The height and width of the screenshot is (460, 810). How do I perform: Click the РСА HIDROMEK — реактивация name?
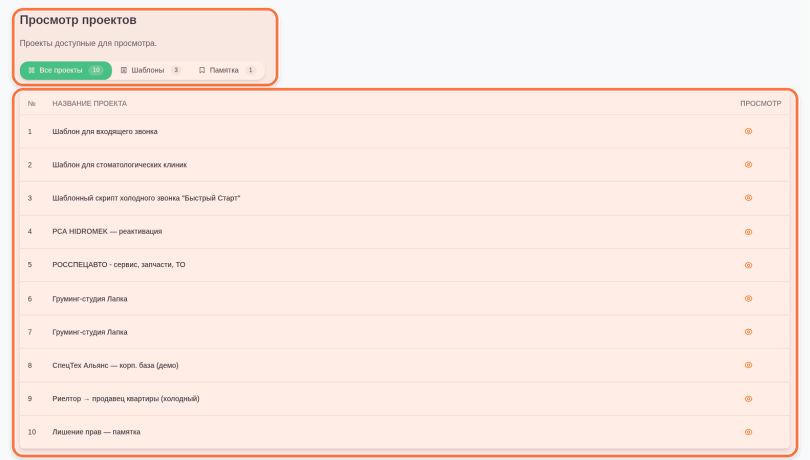(x=107, y=231)
